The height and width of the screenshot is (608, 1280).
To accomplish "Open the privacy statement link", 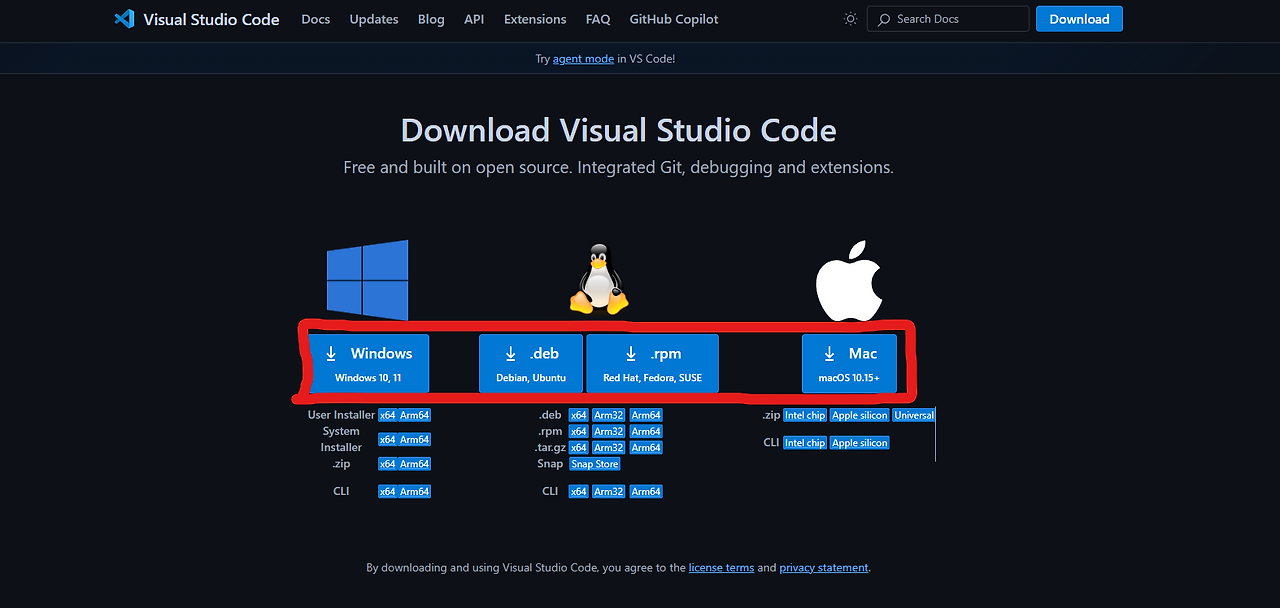I will tap(824, 568).
